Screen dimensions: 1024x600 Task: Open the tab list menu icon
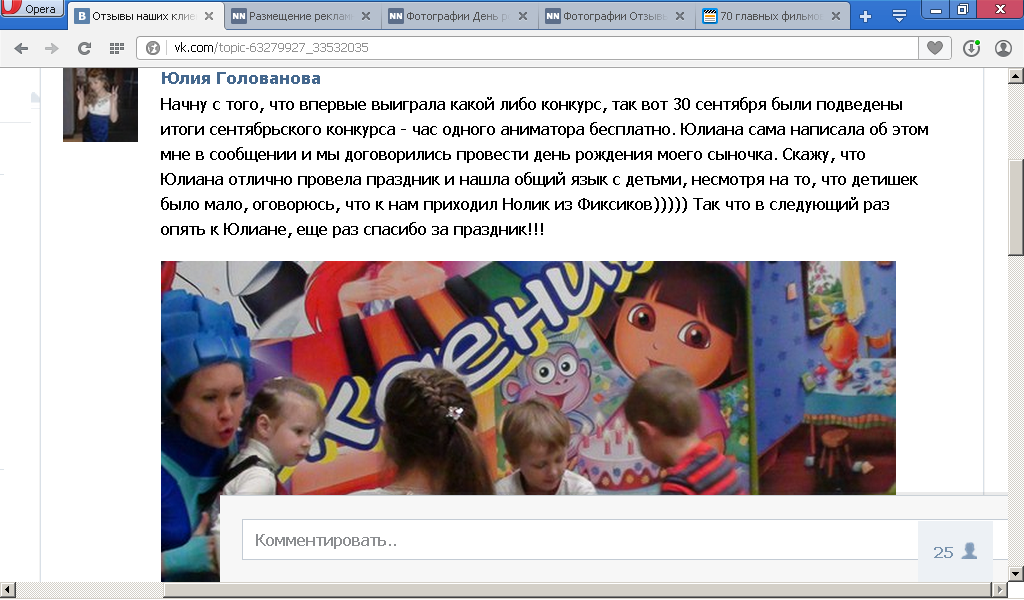coord(899,16)
